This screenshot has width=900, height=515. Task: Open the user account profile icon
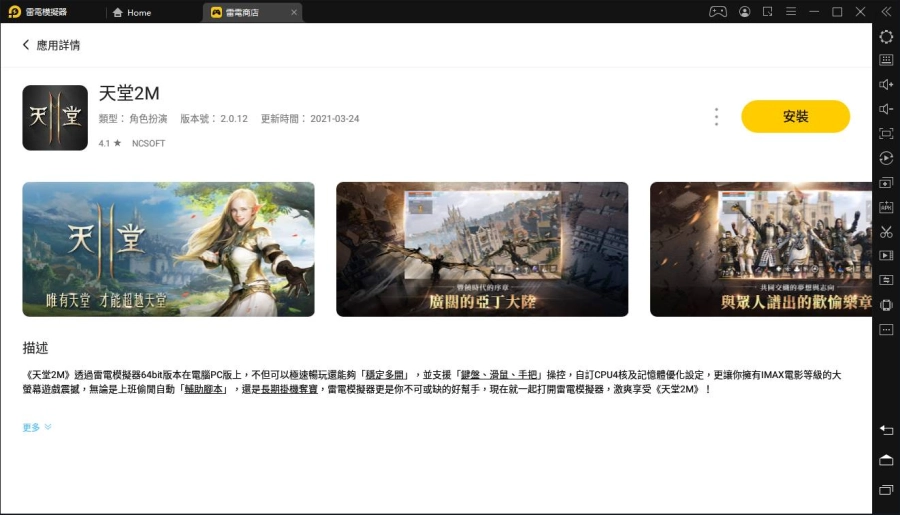click(x=744, y=11)
